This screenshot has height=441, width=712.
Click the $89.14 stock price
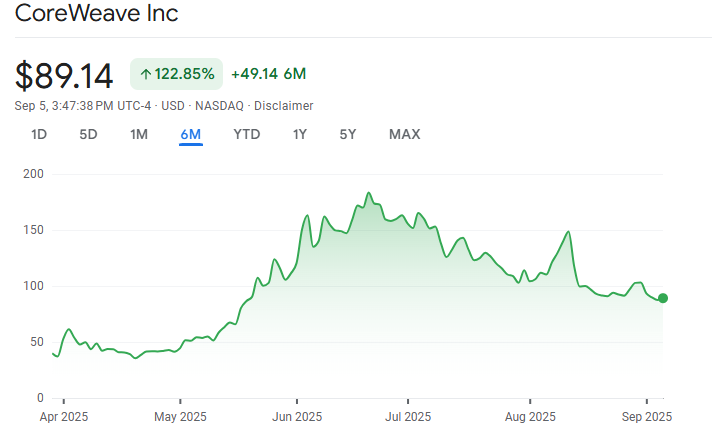65,75
